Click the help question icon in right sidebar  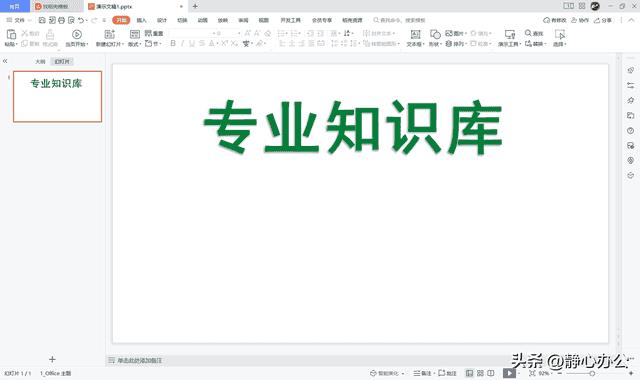coord(631,131)
